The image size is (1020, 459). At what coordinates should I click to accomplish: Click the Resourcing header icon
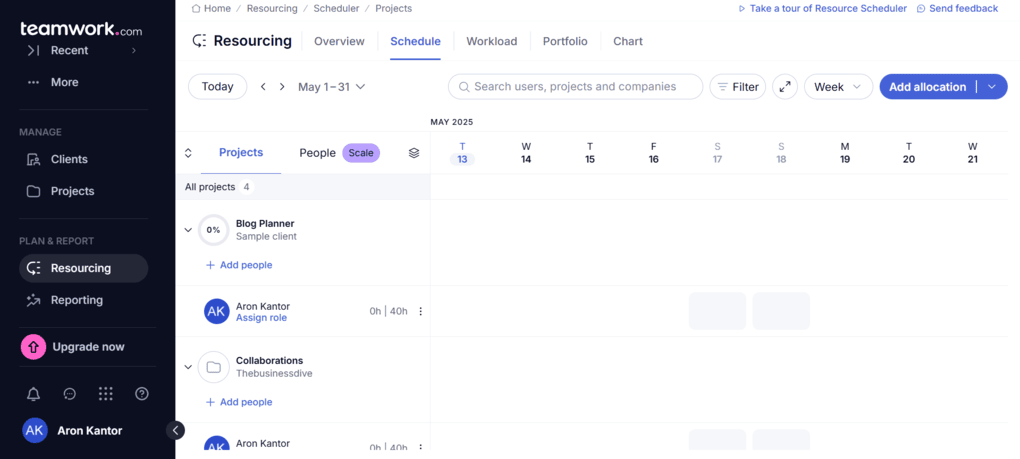(199, 41)
